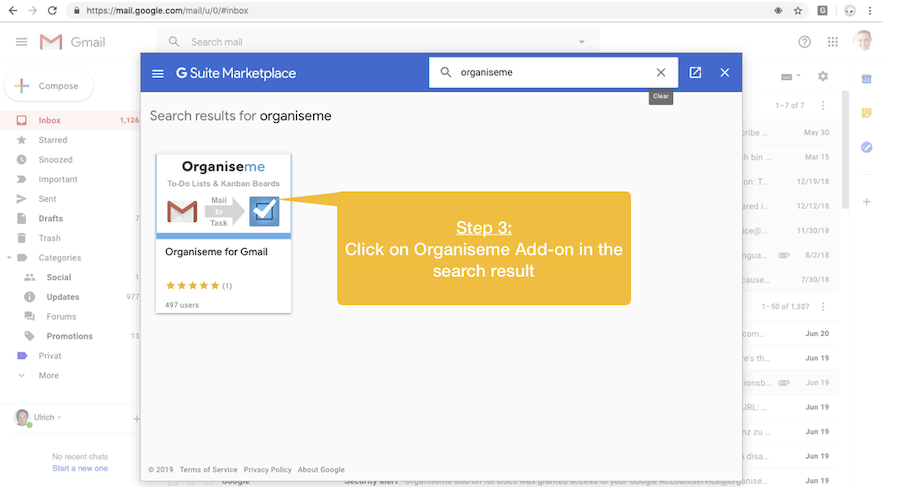The height and width of the screenshot is (487, 900).
Task: Go back with the browser back arrow
Action: click(x=13, y=10)
